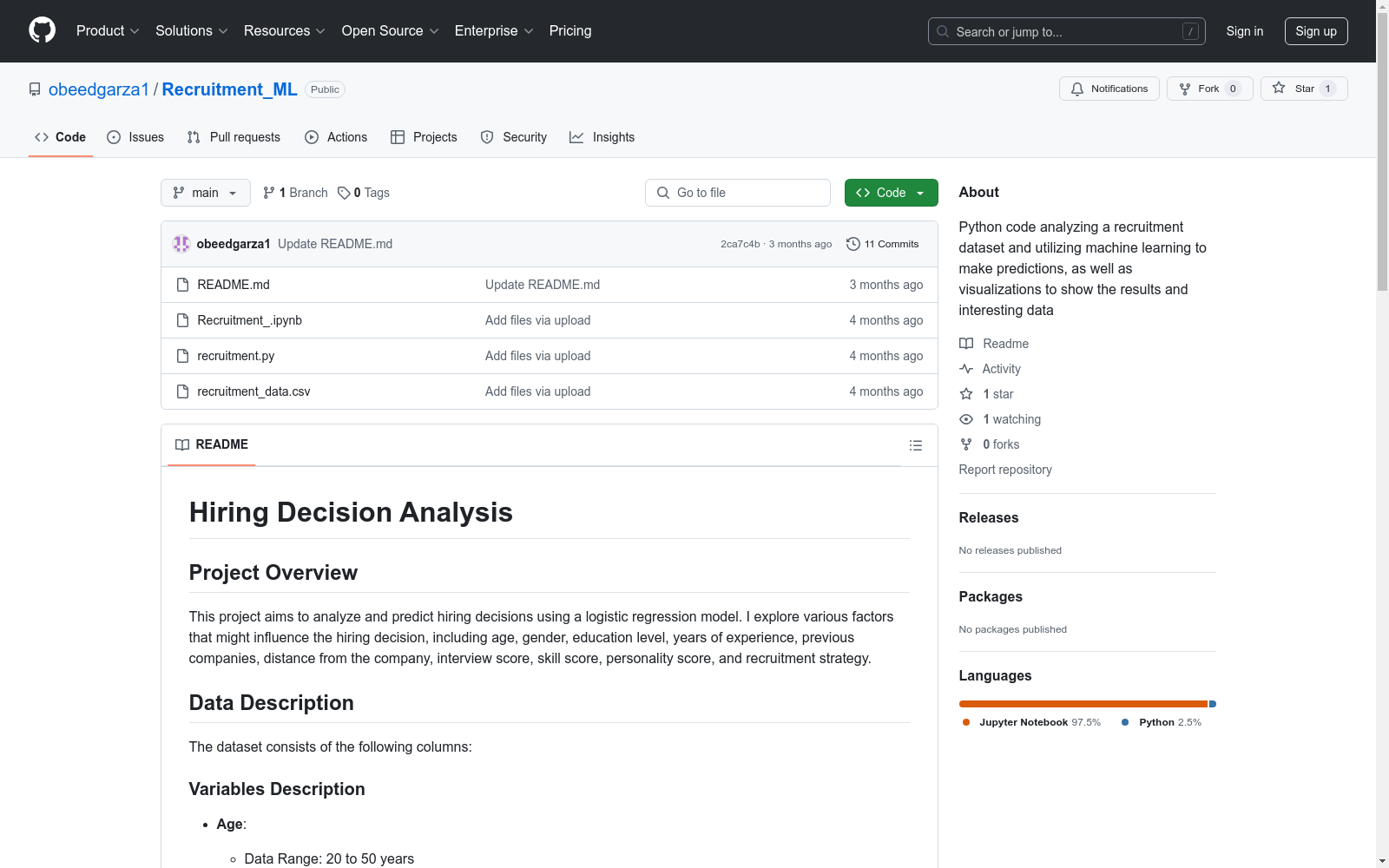Open the Releases heading link
This screenshot has width=1389, height=868.
(989, 517)
